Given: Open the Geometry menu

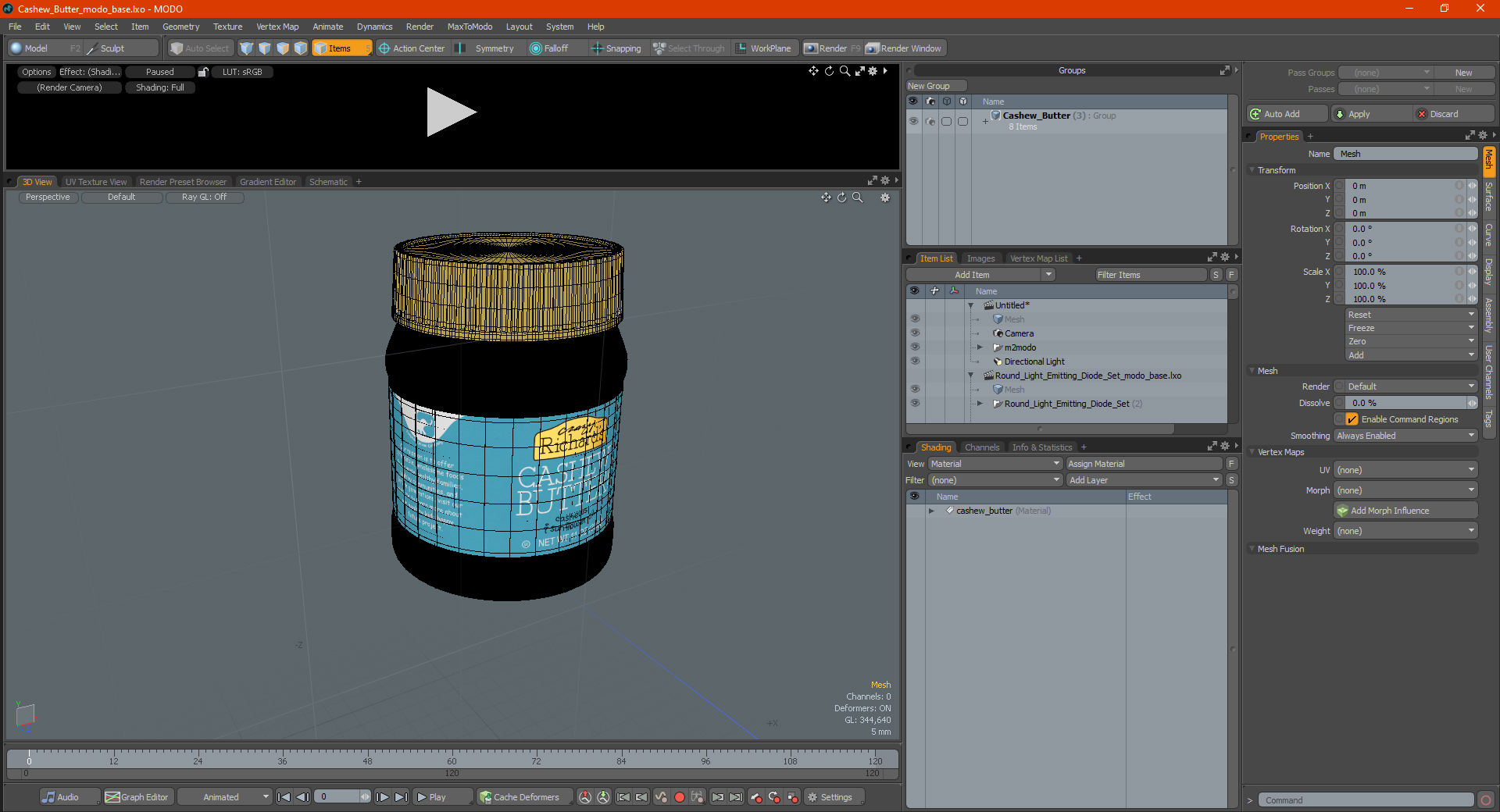Looking at the screenshot, I should (x=180, y=27).
